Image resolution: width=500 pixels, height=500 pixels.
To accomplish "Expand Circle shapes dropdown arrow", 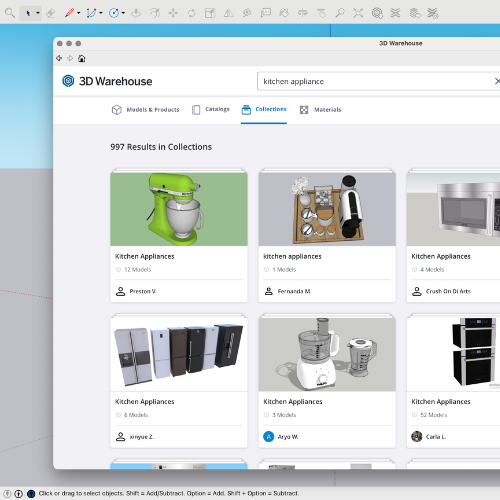I will (123, 13).
